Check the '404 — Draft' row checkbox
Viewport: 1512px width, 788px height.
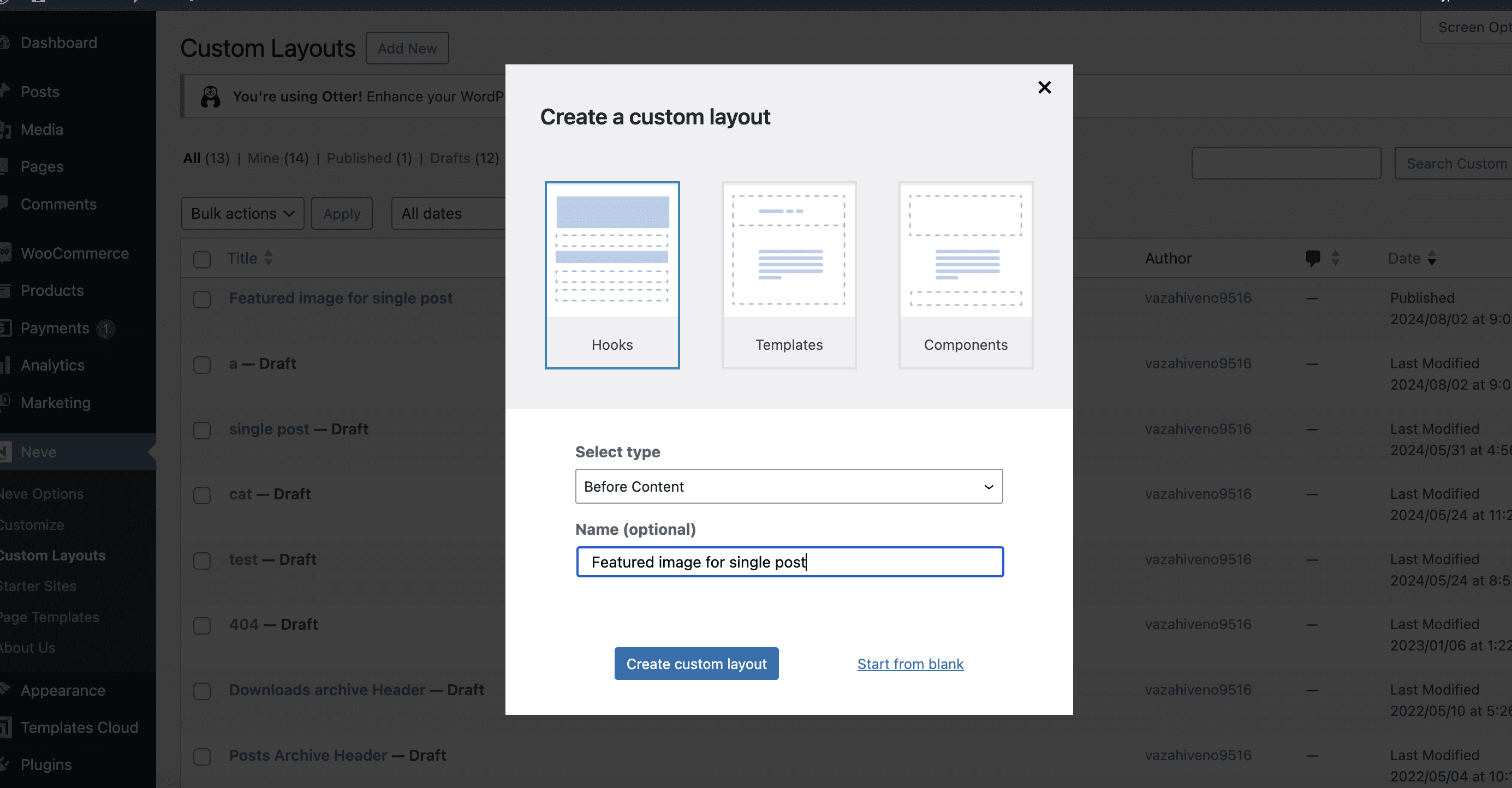coord(202,625)
